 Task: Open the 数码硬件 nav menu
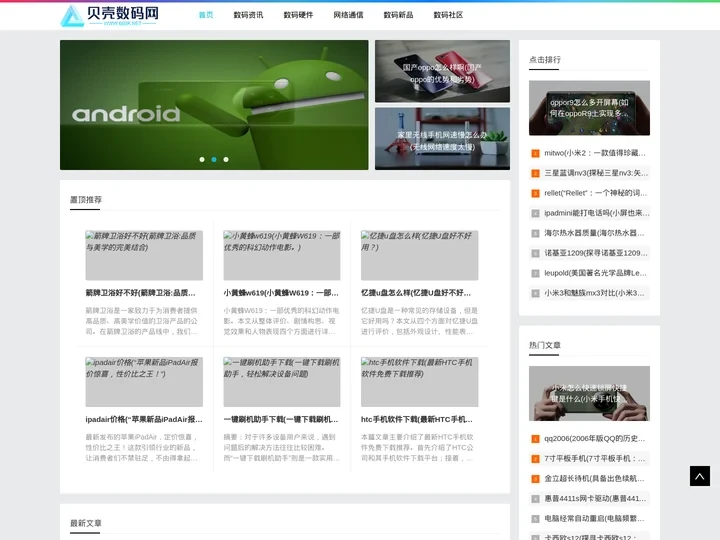[x=298, y=15]
